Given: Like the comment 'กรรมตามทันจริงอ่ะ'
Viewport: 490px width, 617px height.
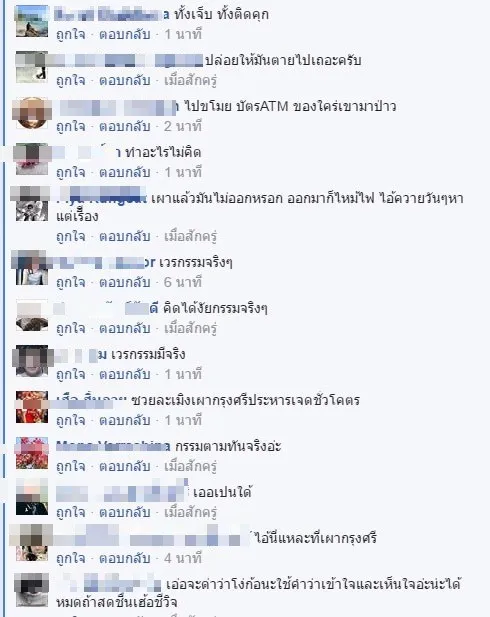Looking at the screenshot, I should pyautogui.click(x=70, y=467).
